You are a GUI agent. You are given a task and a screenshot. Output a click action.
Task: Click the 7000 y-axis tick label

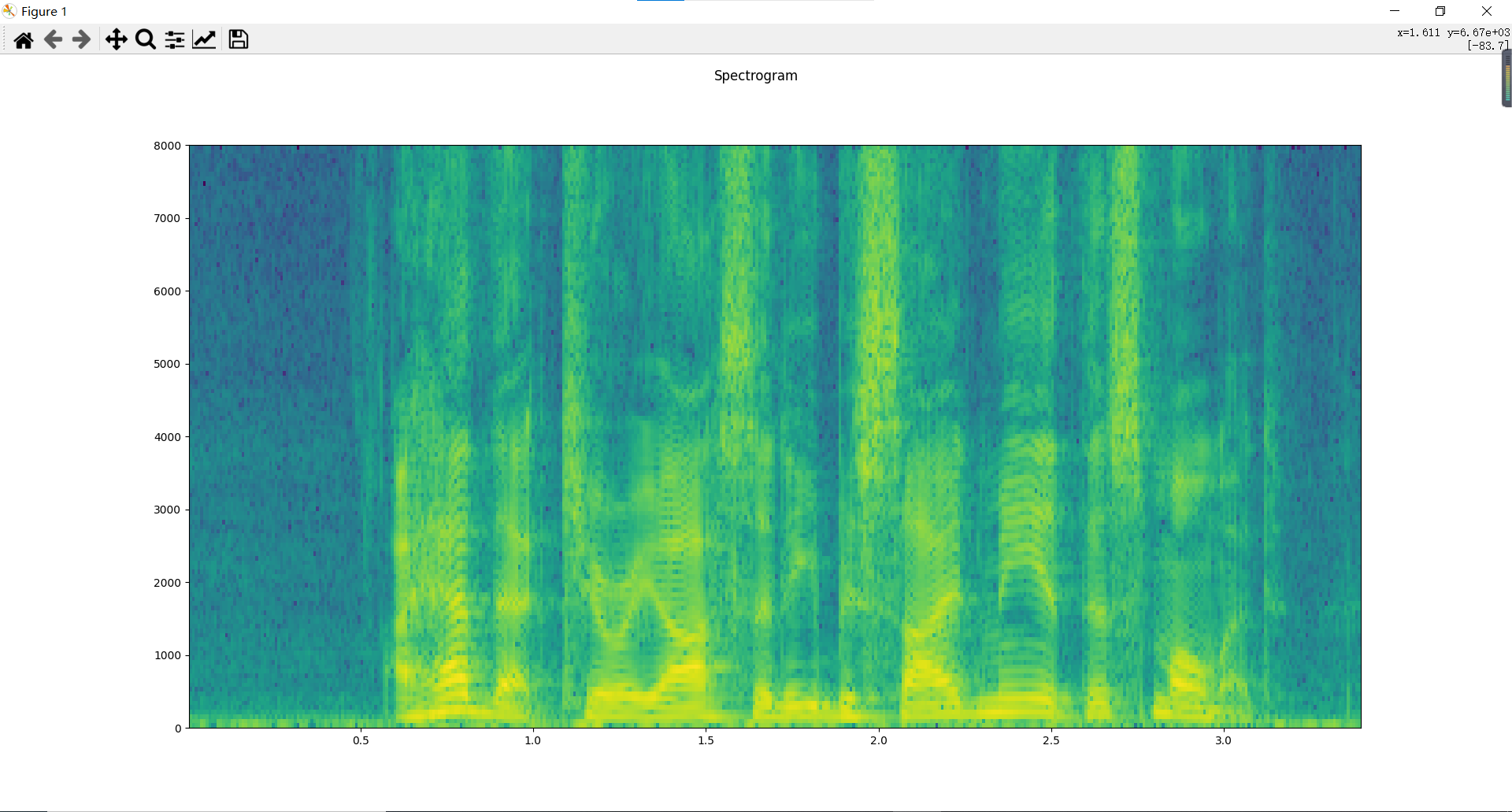(x=167, y=218)
